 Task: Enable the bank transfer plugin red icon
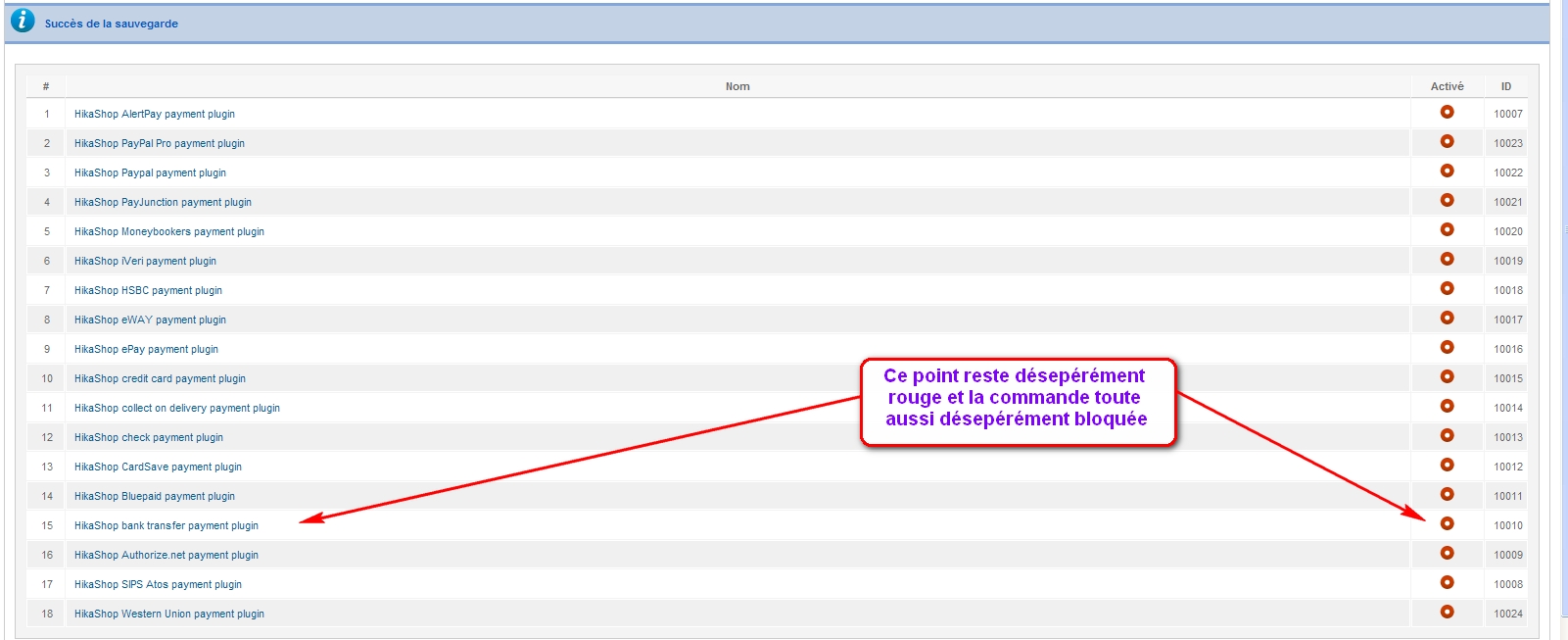(1447, 524)
